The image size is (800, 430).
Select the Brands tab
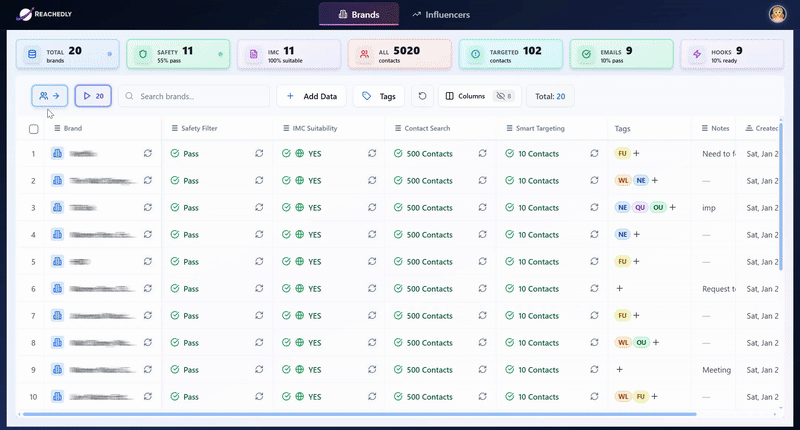[359, 14]
